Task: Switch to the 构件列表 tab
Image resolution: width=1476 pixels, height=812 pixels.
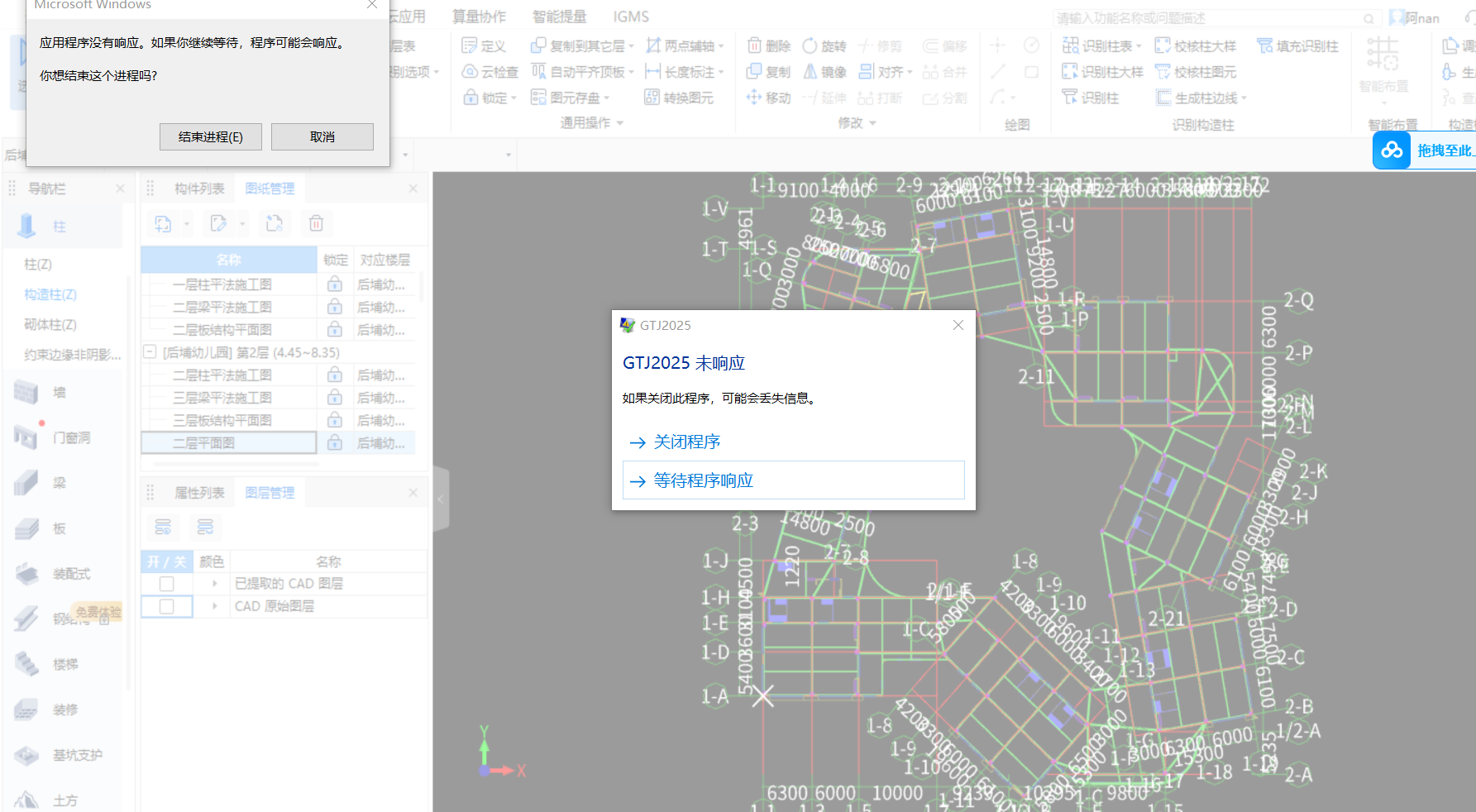Action: coord(199,189)
